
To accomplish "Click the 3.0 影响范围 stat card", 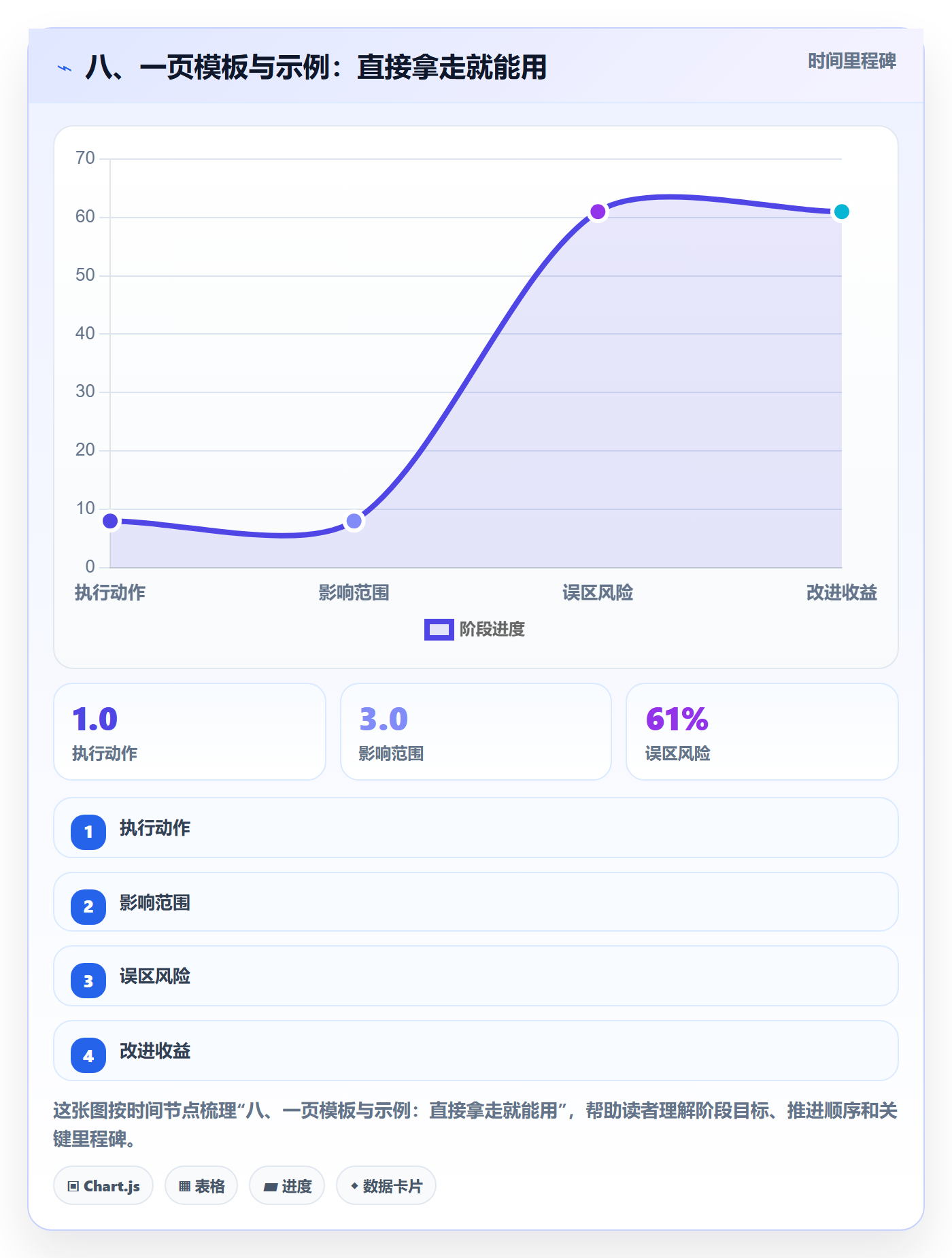I will click(x=476, y=732).
